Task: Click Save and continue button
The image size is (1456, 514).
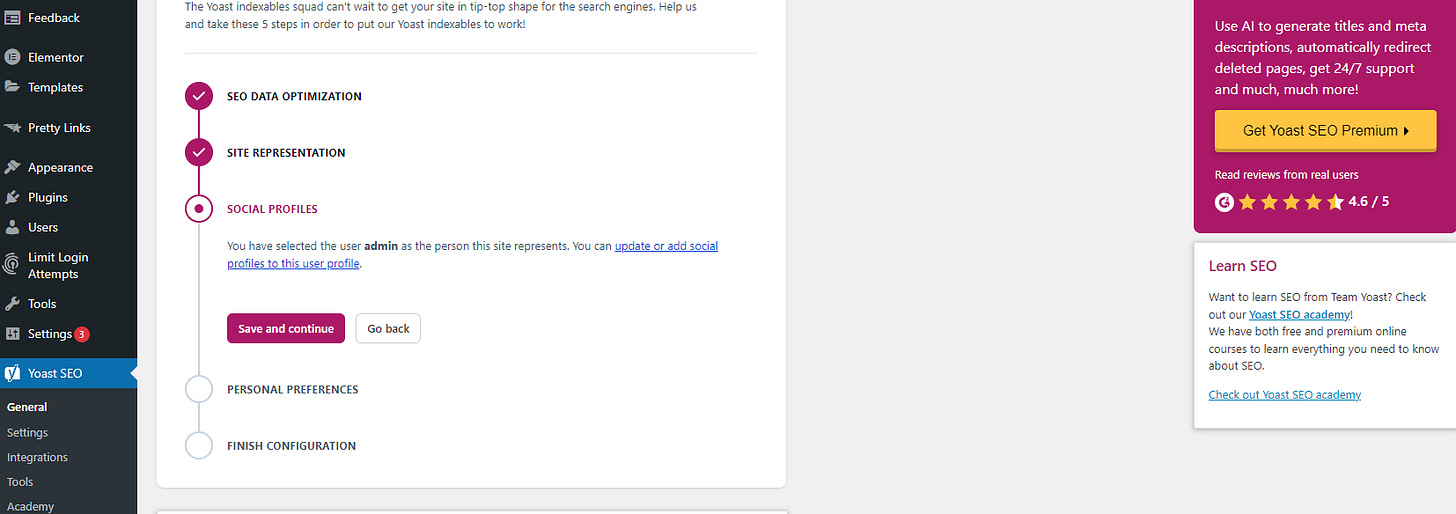Action: [x=286, y=328]
